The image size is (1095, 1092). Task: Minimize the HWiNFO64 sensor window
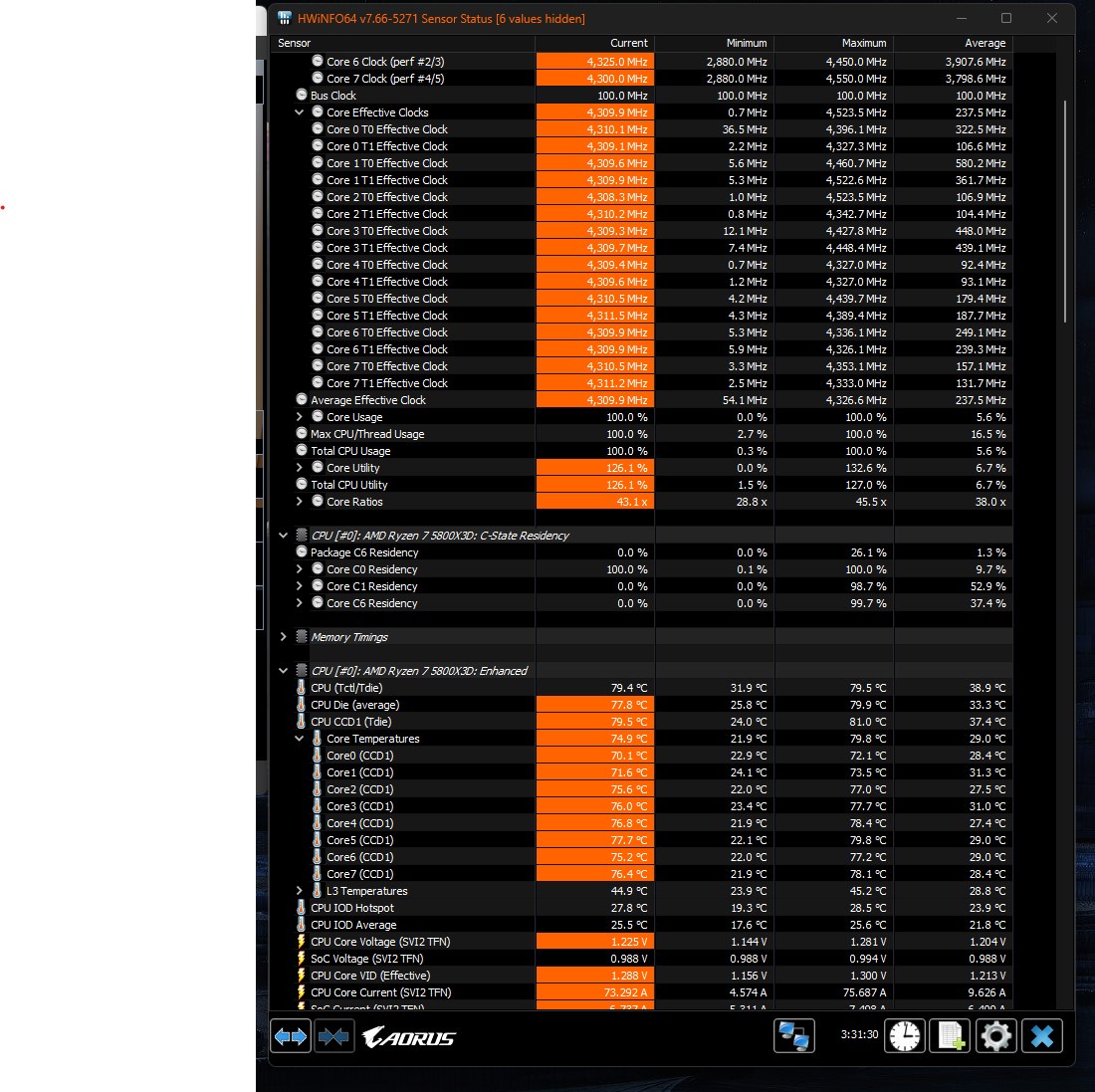pos(962,18)
